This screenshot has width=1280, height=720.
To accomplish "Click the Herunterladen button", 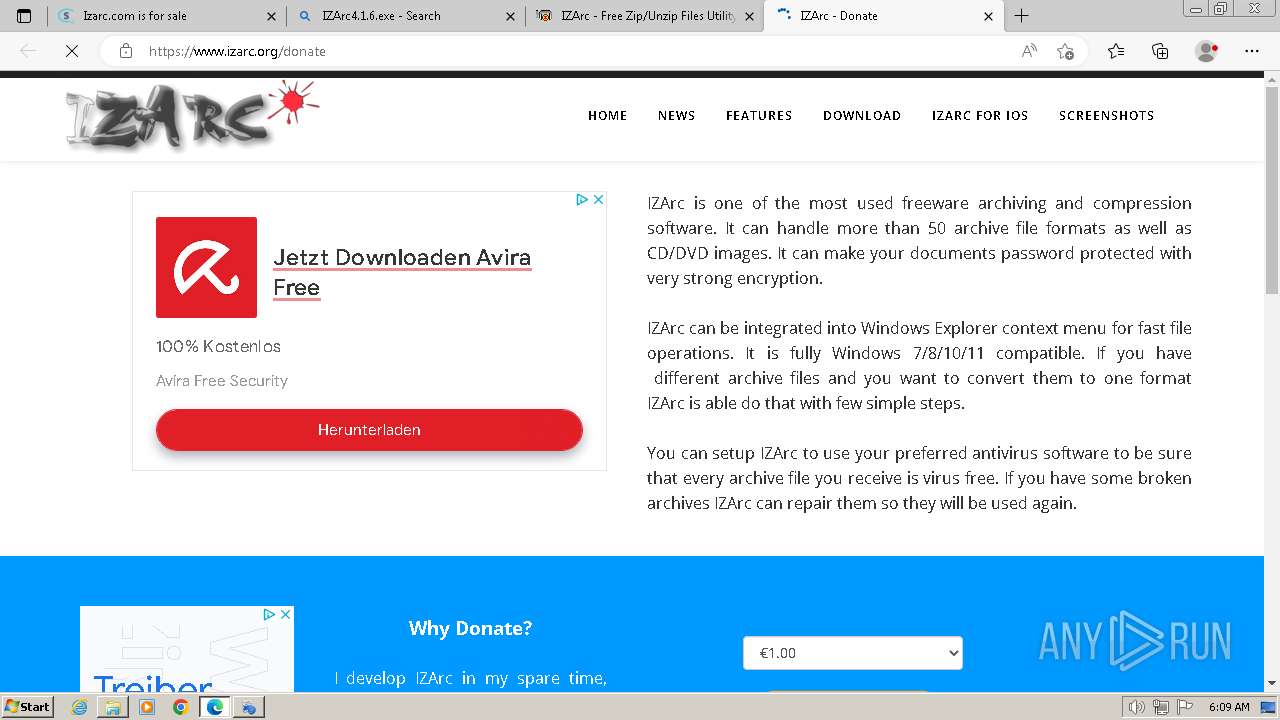I will click(x=369, y=430).
